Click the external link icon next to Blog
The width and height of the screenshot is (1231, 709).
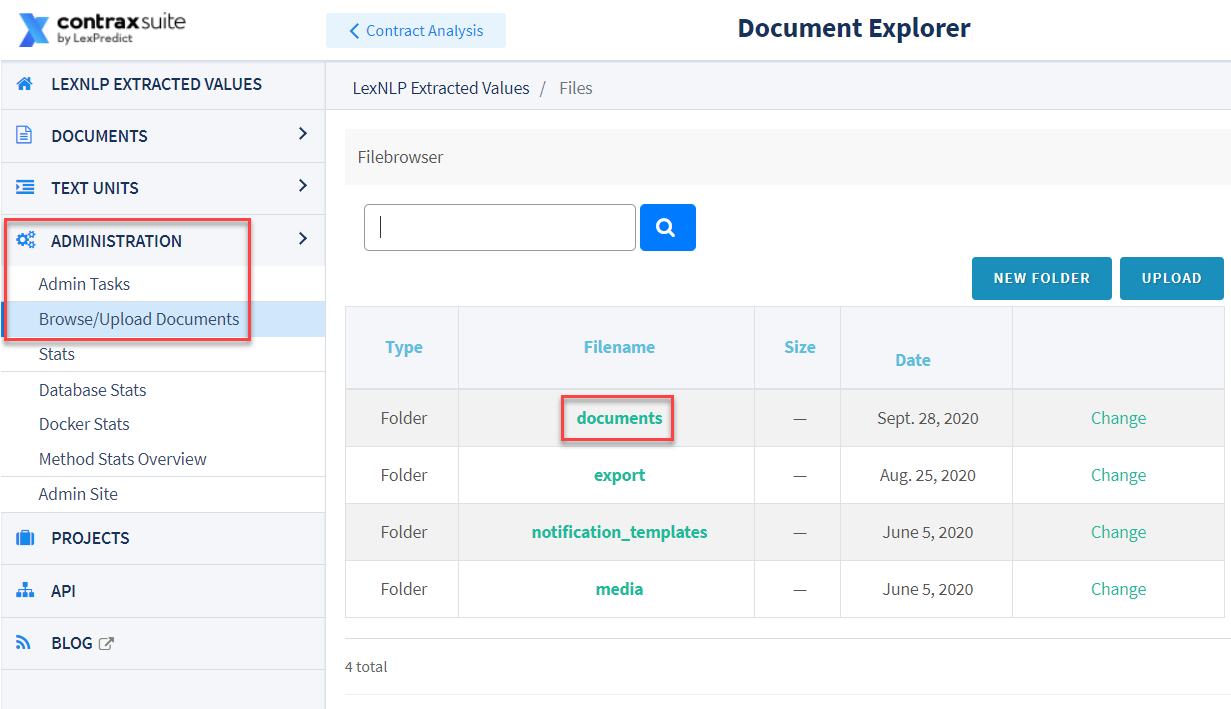tap(107, 644)
